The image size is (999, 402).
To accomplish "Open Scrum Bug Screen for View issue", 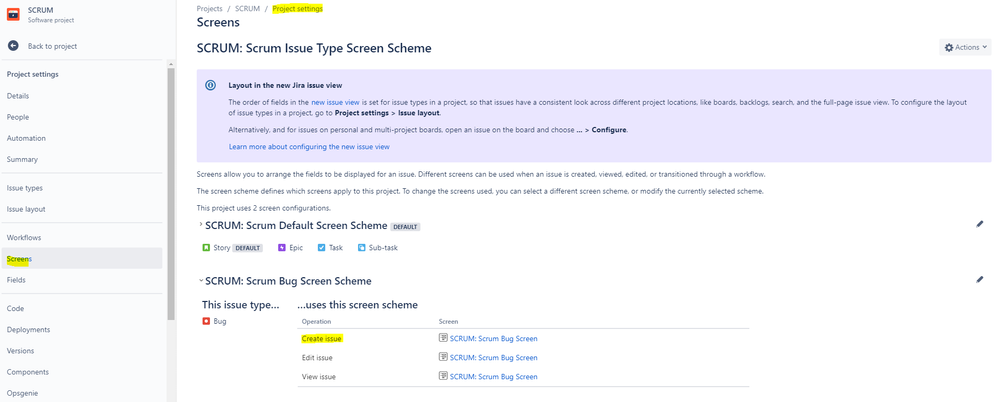I will point(493,377).
